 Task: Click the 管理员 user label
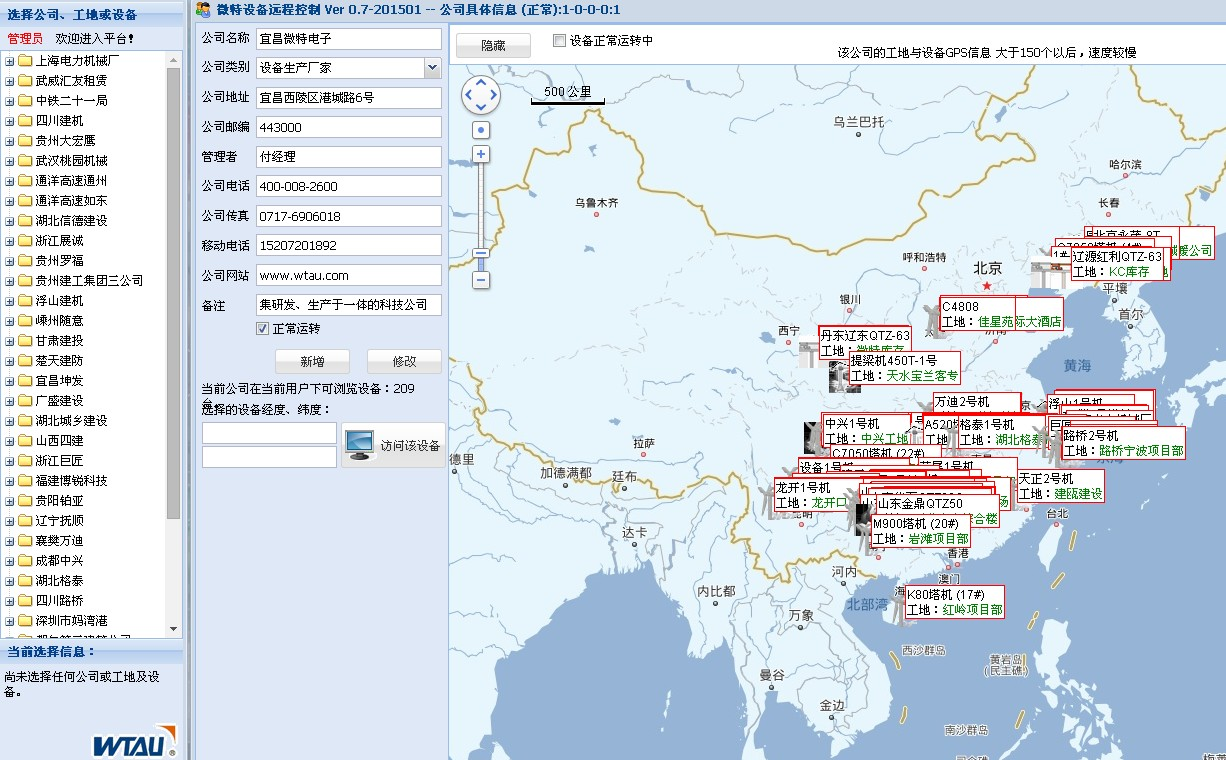point(25,38)
